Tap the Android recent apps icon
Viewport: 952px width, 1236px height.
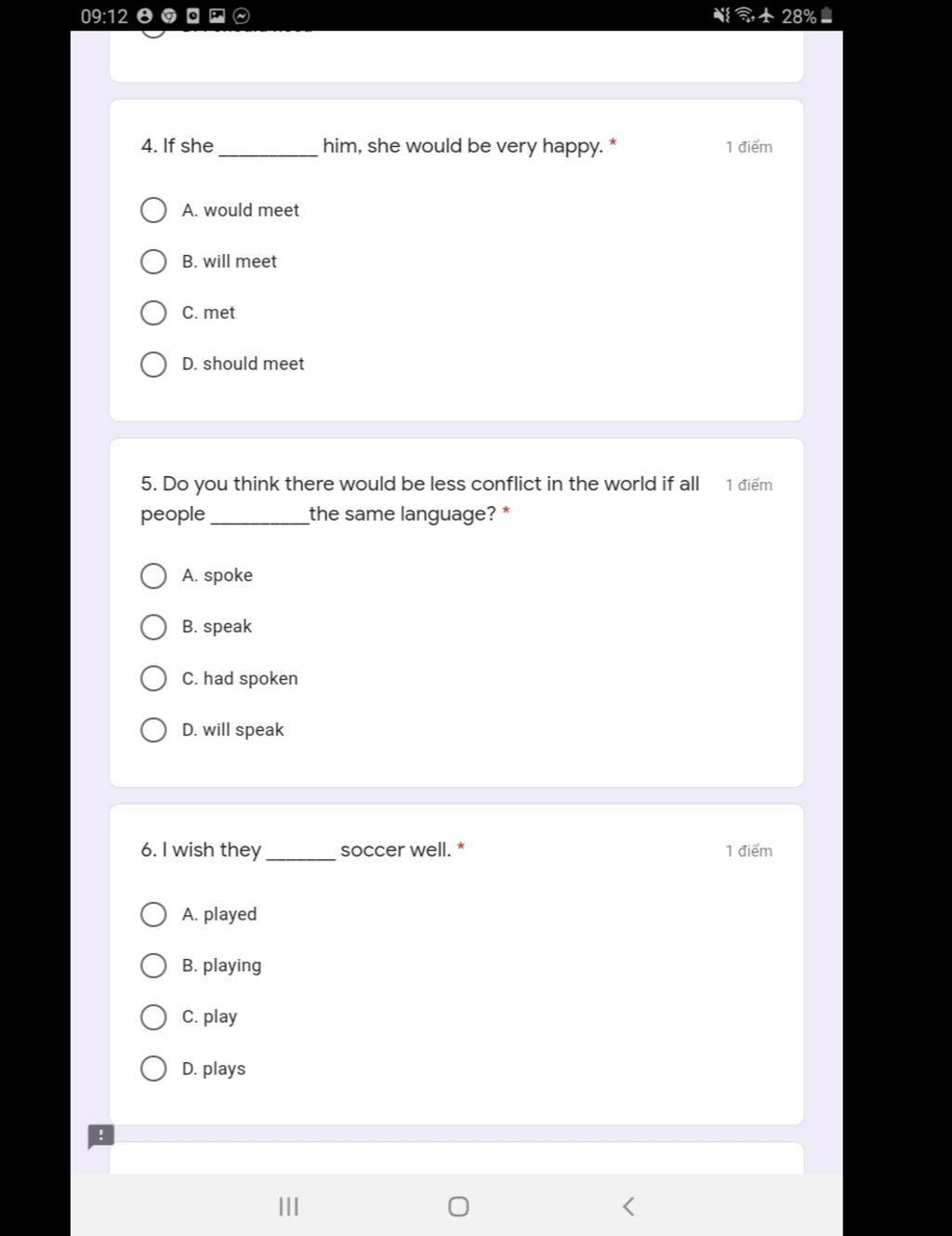[289, 1206]
